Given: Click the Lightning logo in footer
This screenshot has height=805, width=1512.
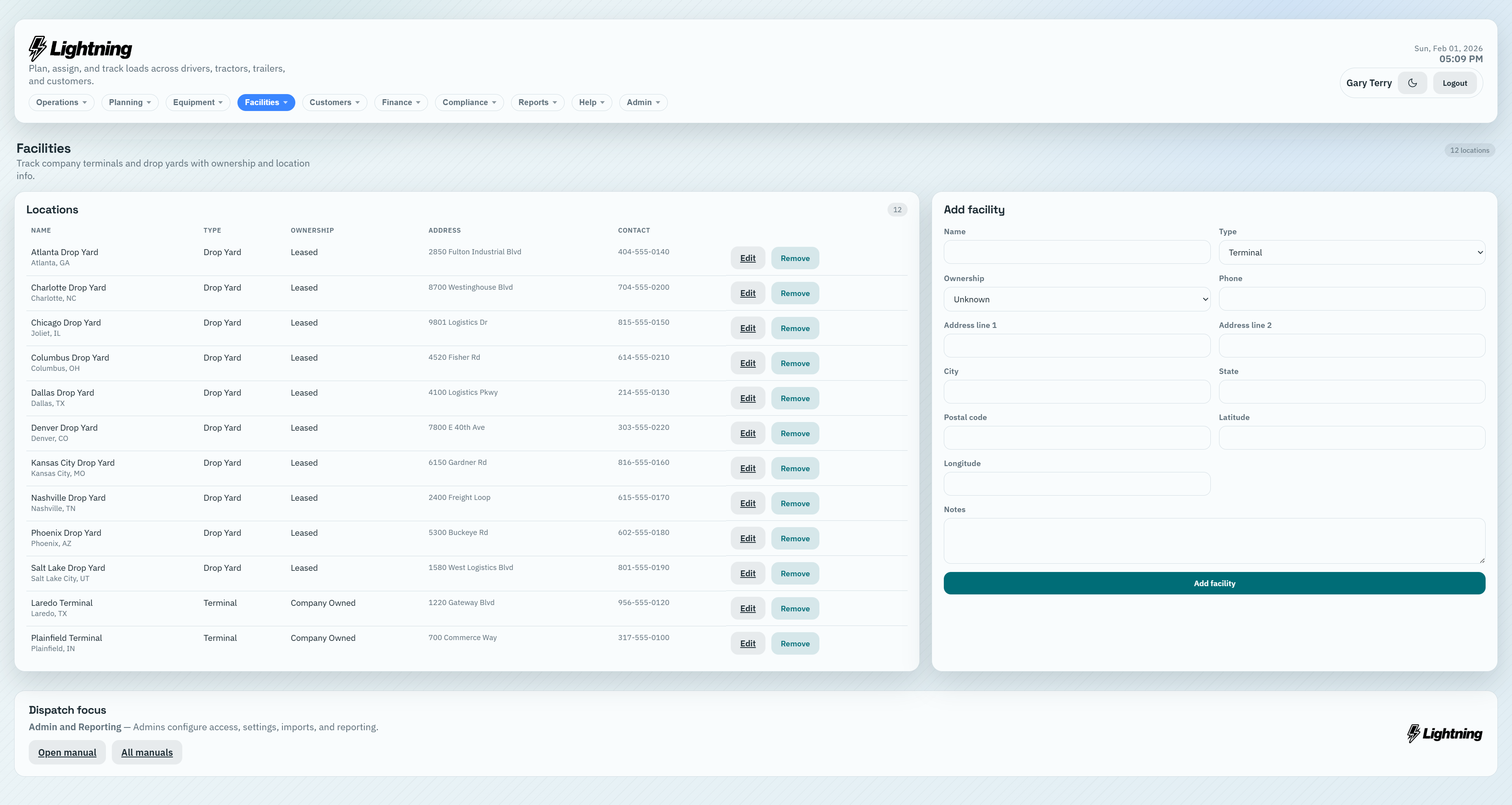Looking at the screenshot, I should pos(1445,733).
